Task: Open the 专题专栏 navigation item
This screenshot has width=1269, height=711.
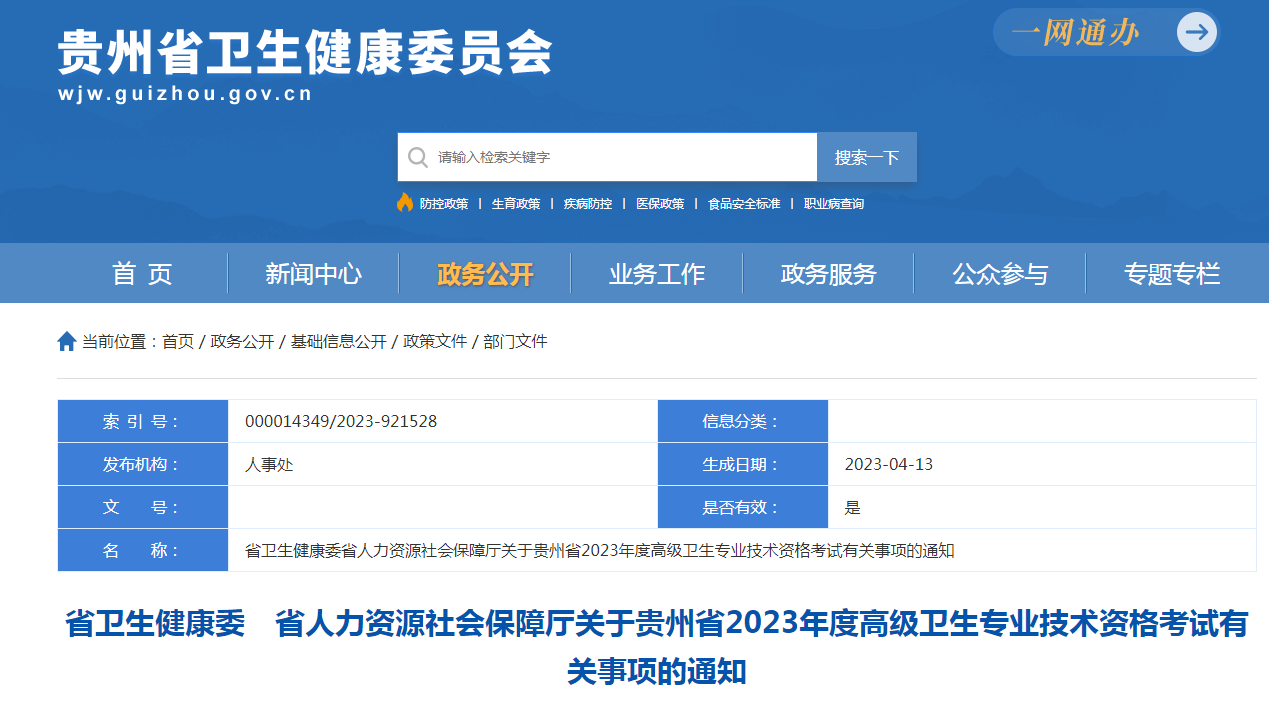Action: tap(1171, 274)
